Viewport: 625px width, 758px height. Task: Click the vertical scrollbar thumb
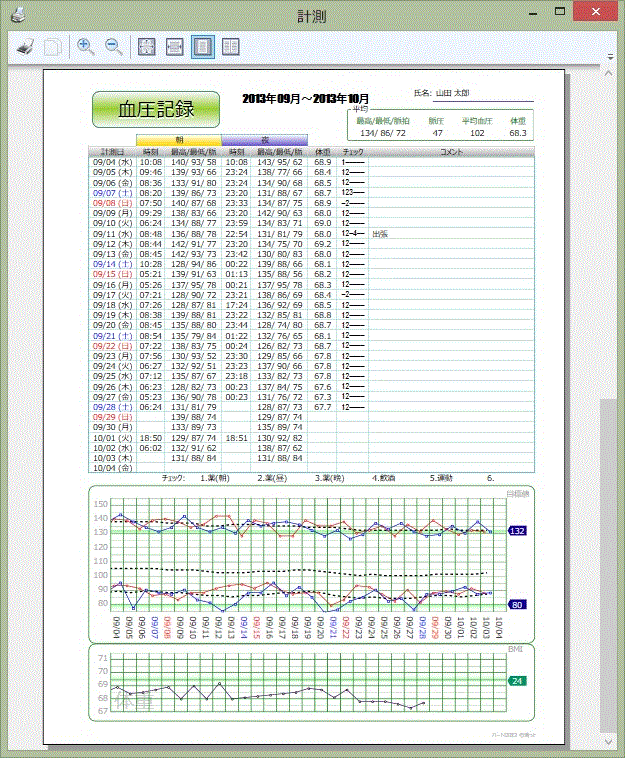[x=609, y=566]
